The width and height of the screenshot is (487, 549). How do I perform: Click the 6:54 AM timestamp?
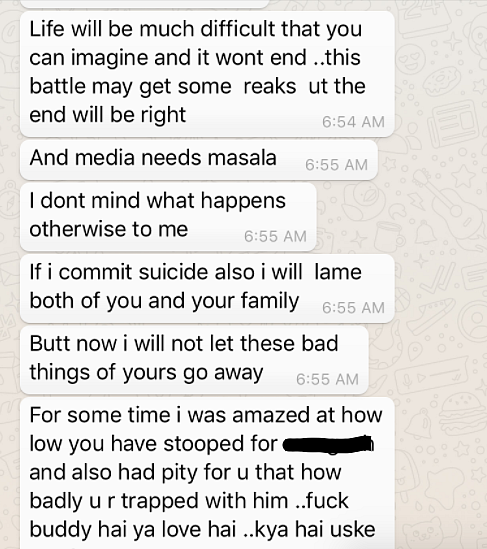pyautogui.click(x=353, y=122)
